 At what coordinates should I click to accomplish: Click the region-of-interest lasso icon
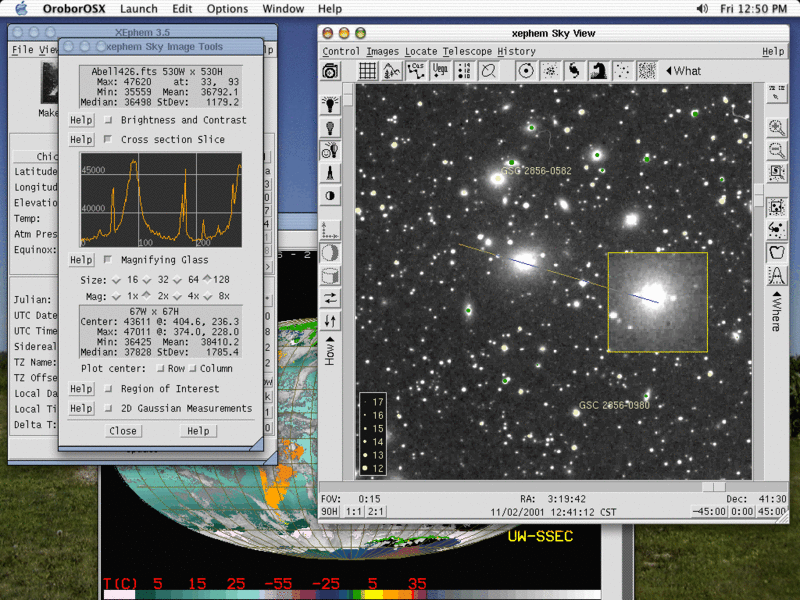pos(777,252)
